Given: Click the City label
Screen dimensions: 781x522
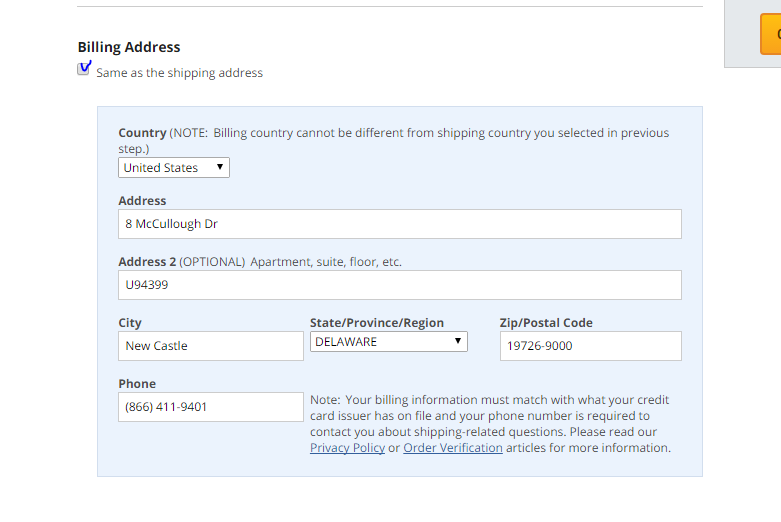Looking at the screenshot, I should pos(130,323).
